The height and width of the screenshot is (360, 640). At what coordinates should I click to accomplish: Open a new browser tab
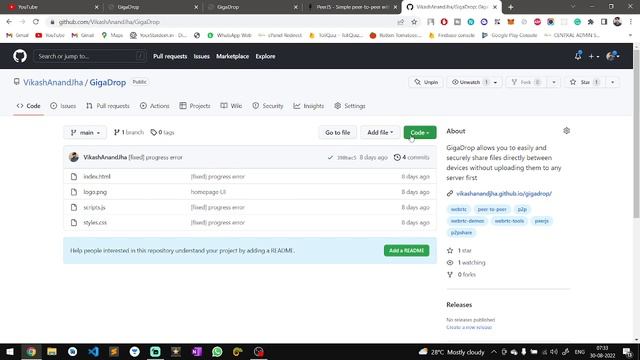[511, 7]
